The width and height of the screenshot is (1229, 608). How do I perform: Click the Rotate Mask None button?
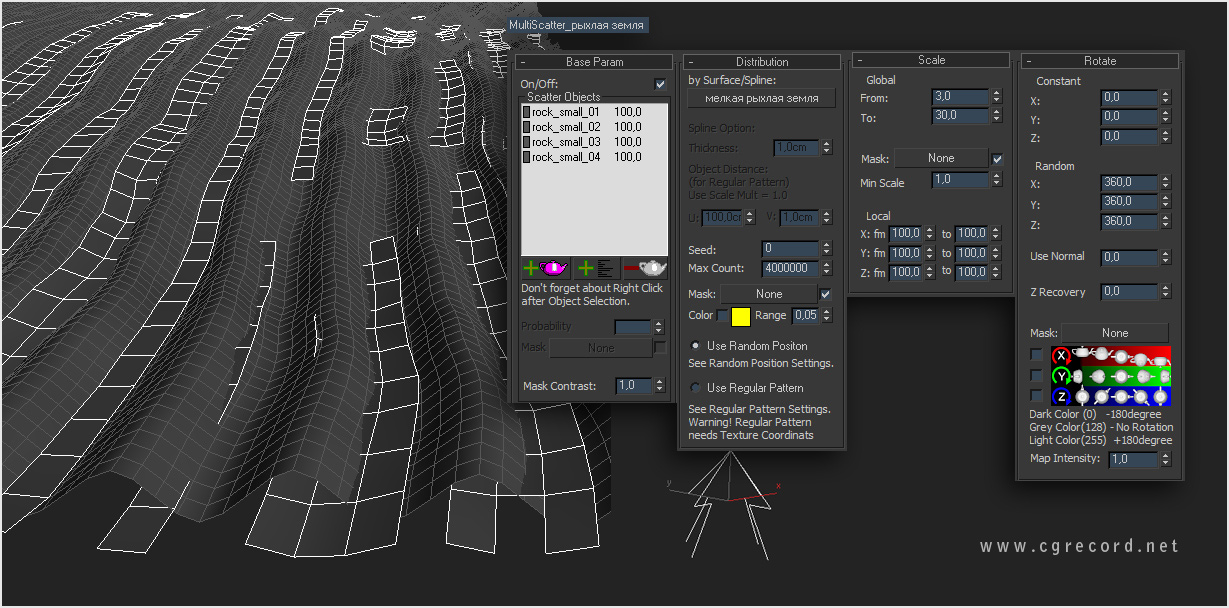[x=1115, y=333]
